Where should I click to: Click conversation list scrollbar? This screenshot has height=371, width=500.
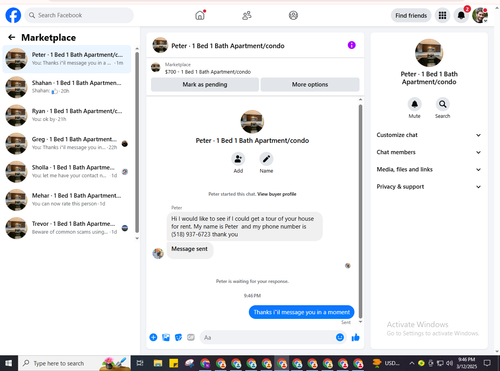point(137,143)
